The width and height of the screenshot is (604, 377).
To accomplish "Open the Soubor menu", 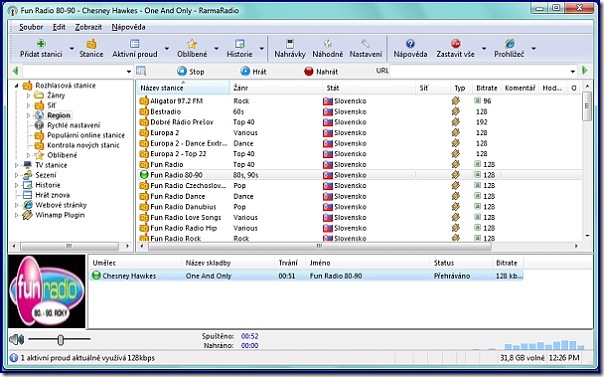I will click(31, 27).
